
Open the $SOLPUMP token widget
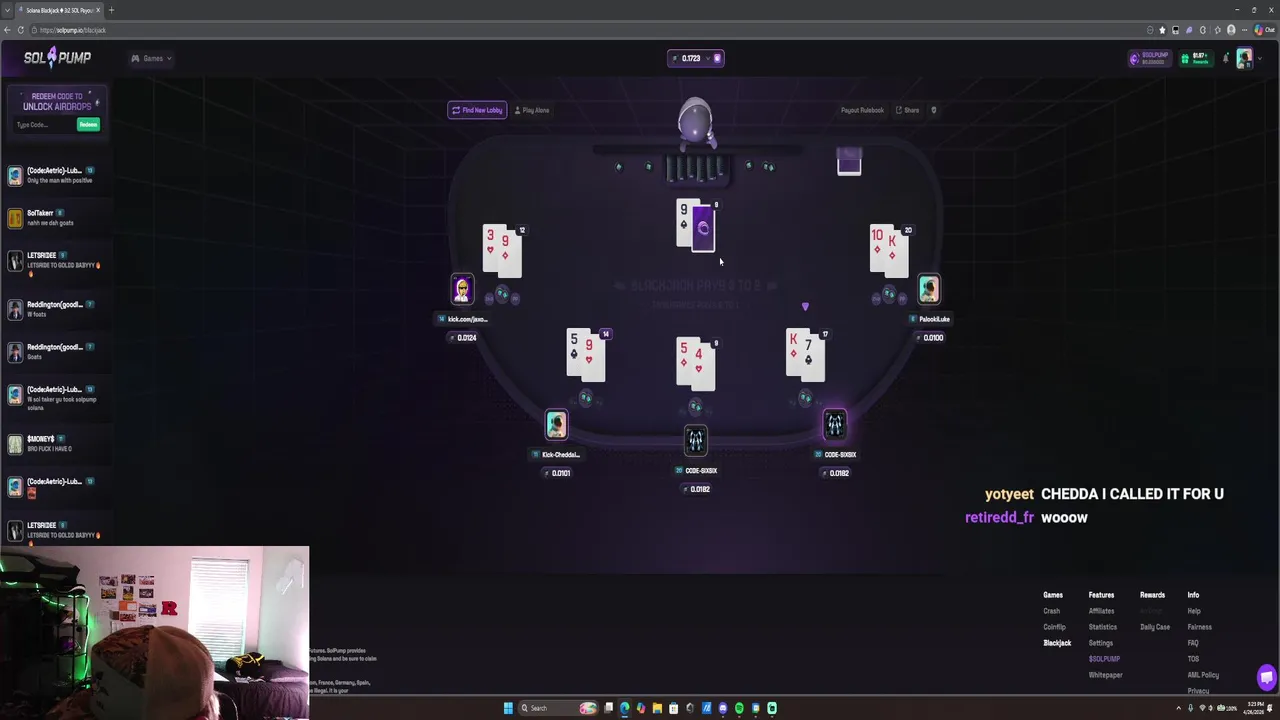(1149, 58)
